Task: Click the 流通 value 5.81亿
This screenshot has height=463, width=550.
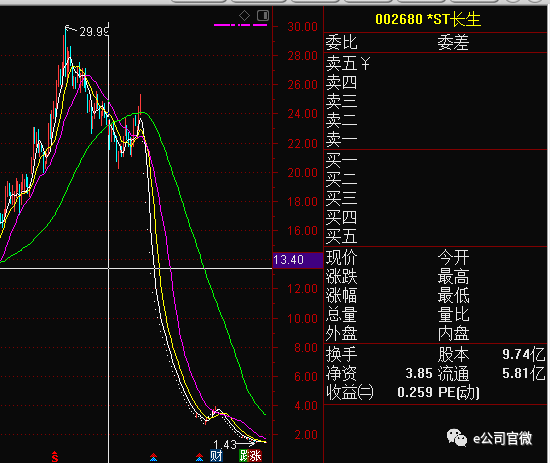Action: 524,374
